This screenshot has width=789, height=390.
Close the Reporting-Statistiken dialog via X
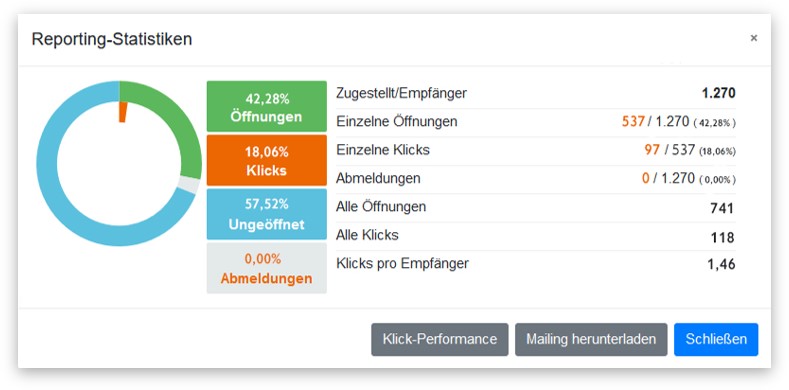[753, 38]
